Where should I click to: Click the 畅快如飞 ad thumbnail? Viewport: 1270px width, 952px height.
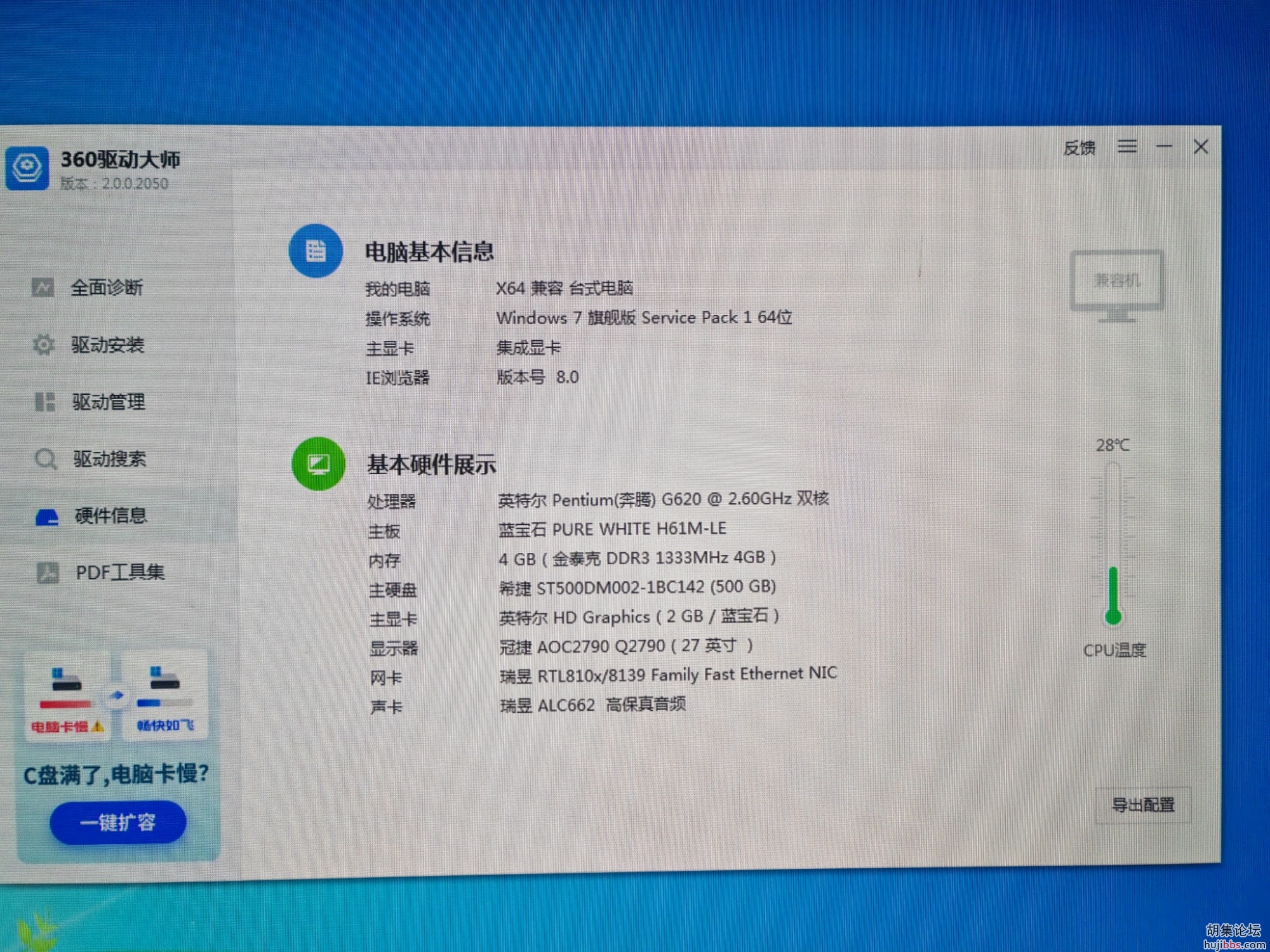tap(164, 695)
